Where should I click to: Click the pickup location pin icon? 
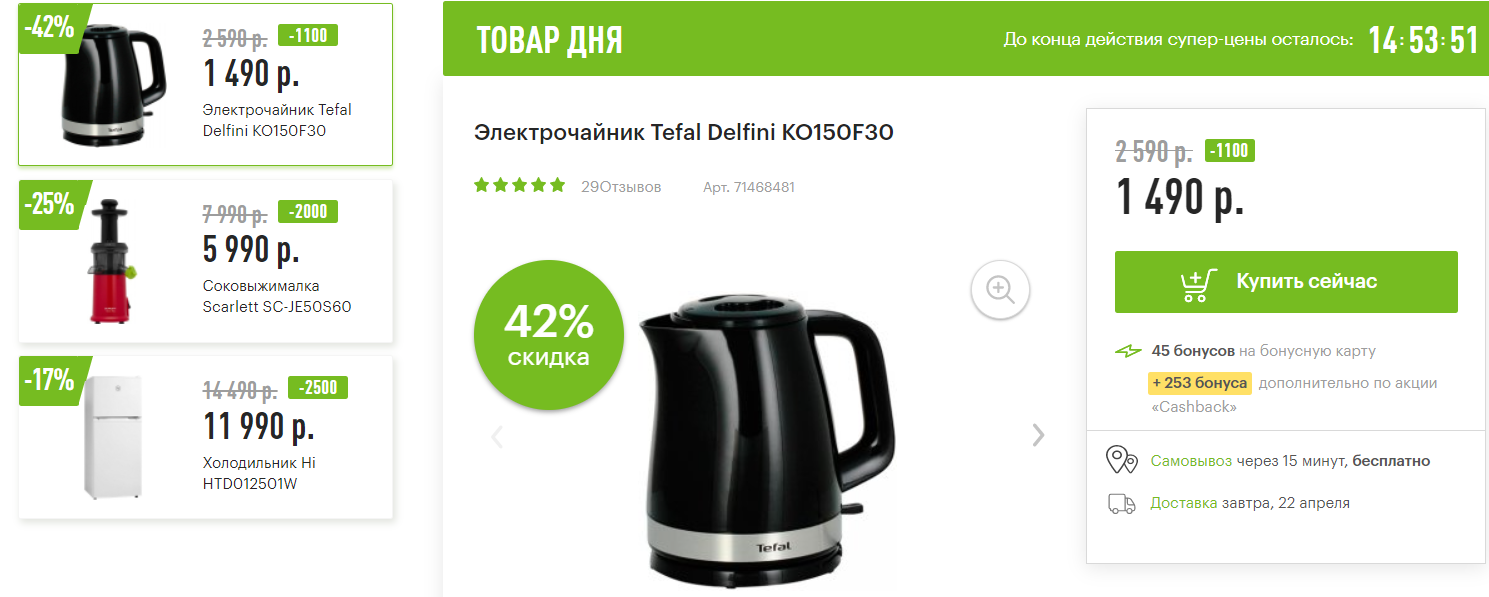pos(1121,460)
